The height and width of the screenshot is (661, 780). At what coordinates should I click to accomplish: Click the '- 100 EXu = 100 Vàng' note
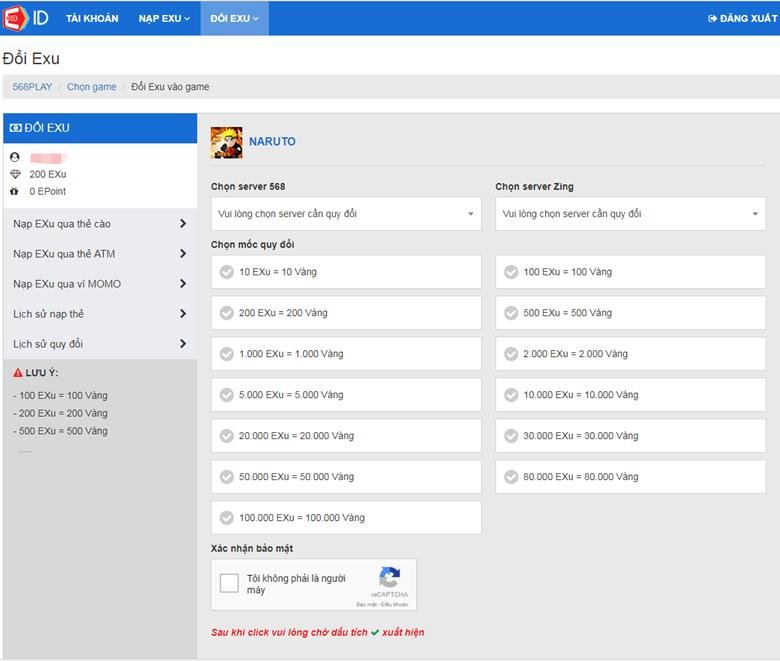tap(61, 395)
